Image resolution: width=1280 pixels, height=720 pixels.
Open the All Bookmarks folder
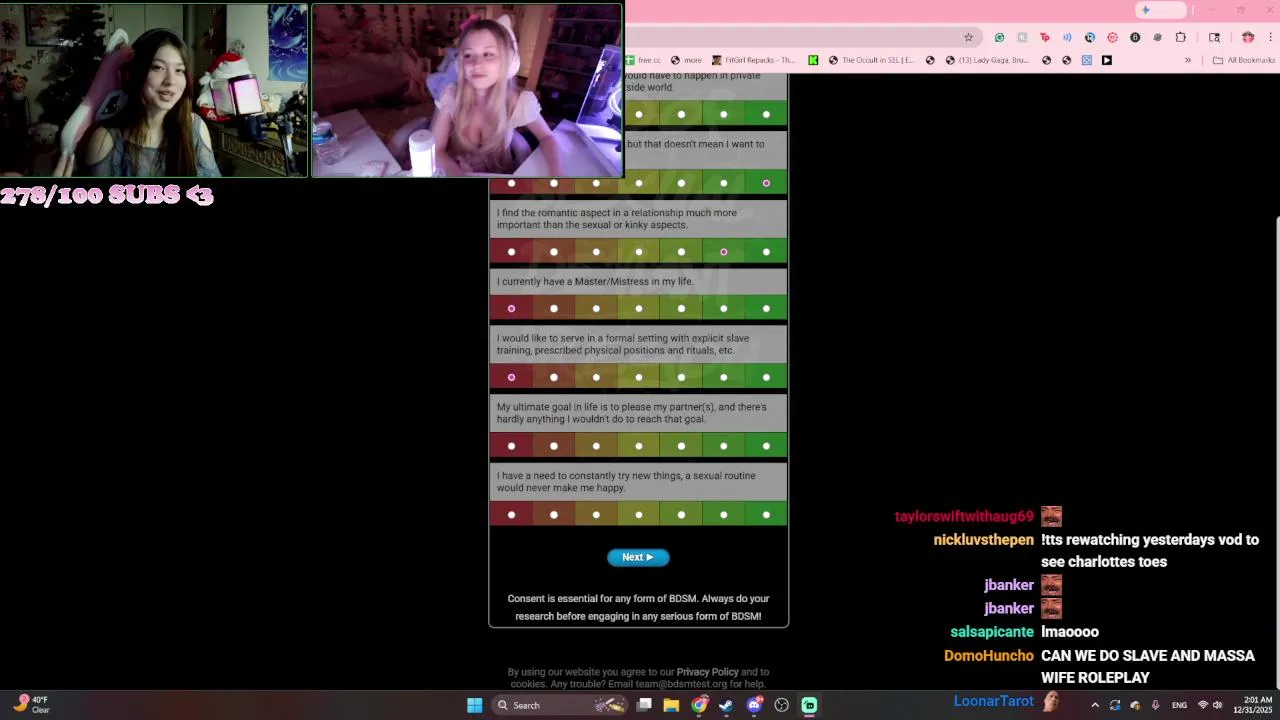[x=1244, y=60]
